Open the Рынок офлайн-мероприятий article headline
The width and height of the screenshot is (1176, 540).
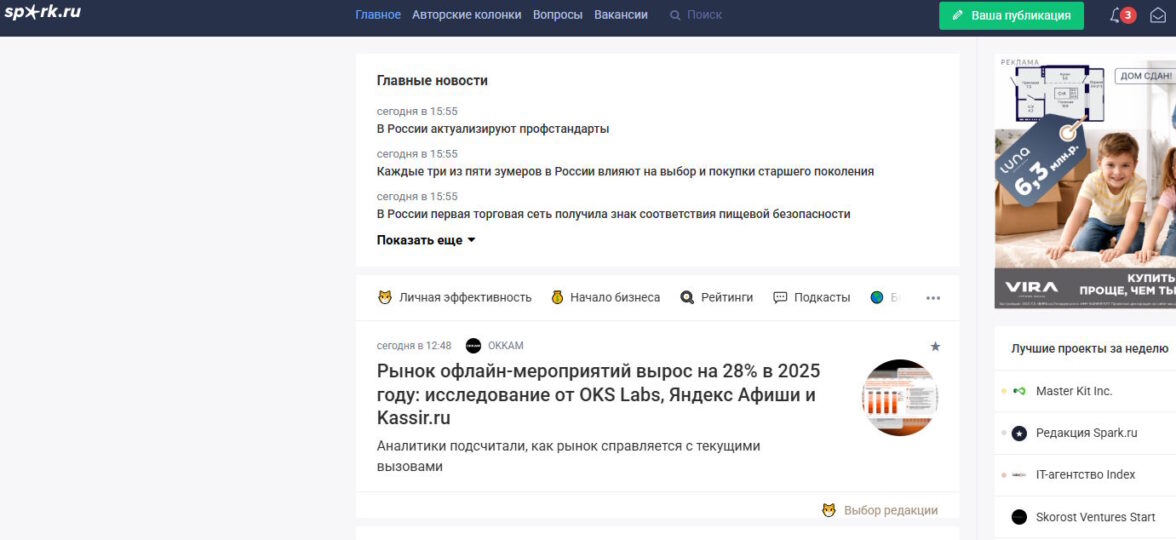tap(598, 394)
